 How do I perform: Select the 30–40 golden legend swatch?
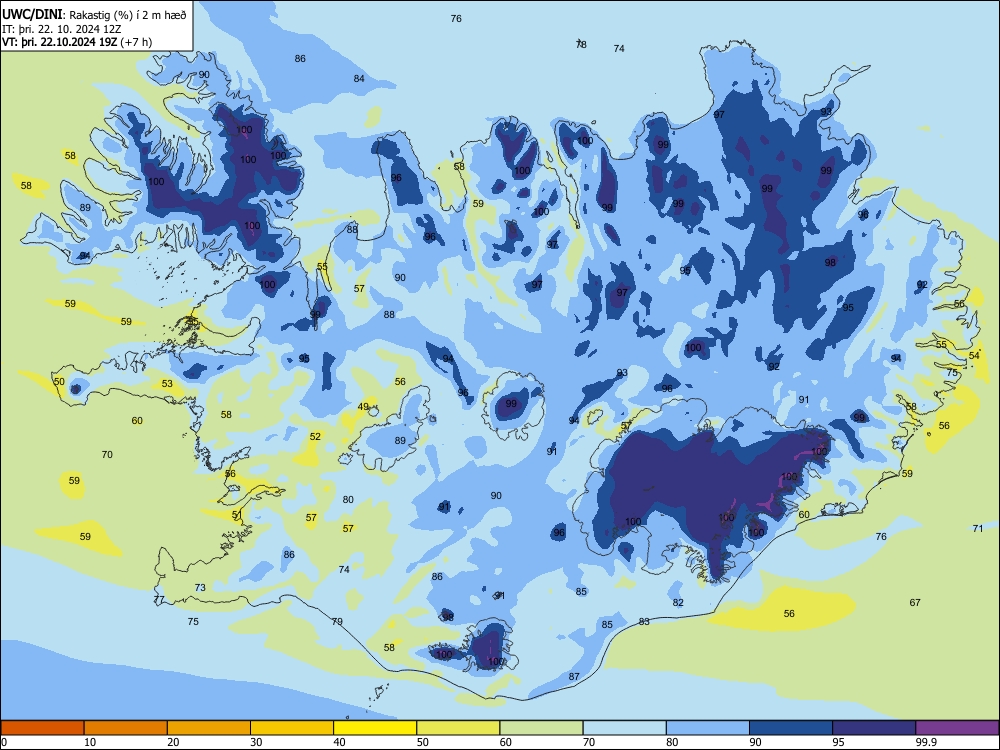[292, 728]
